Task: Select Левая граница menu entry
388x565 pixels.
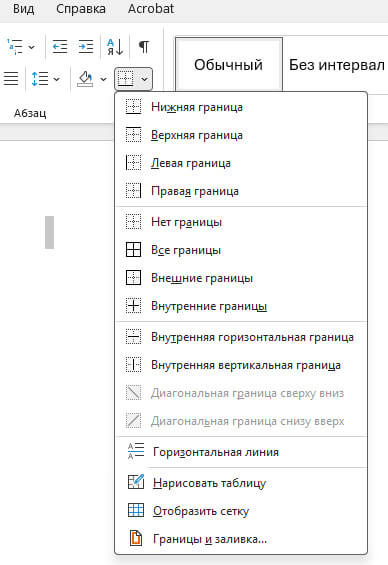Action: (x=241, y=163)
